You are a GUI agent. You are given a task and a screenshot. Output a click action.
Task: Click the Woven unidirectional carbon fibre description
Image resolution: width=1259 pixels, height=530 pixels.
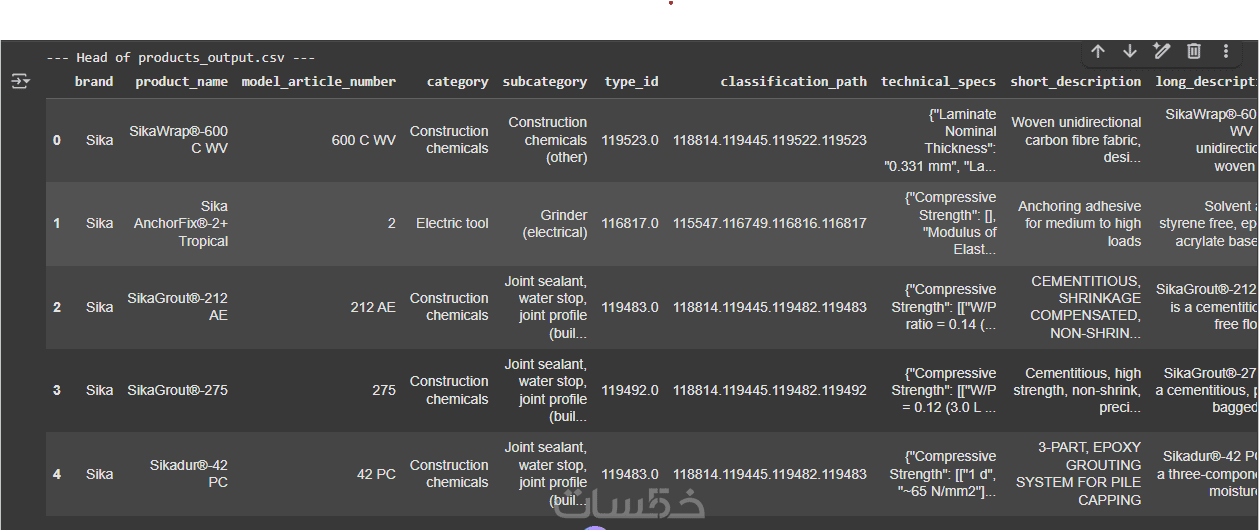1076,140
